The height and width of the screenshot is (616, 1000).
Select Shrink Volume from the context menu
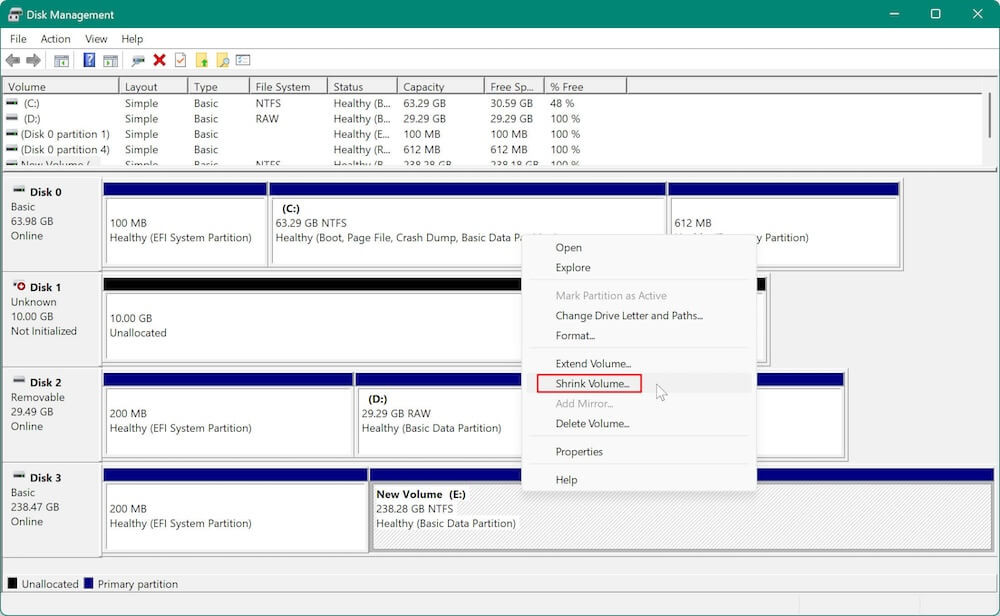pos(589,383)
